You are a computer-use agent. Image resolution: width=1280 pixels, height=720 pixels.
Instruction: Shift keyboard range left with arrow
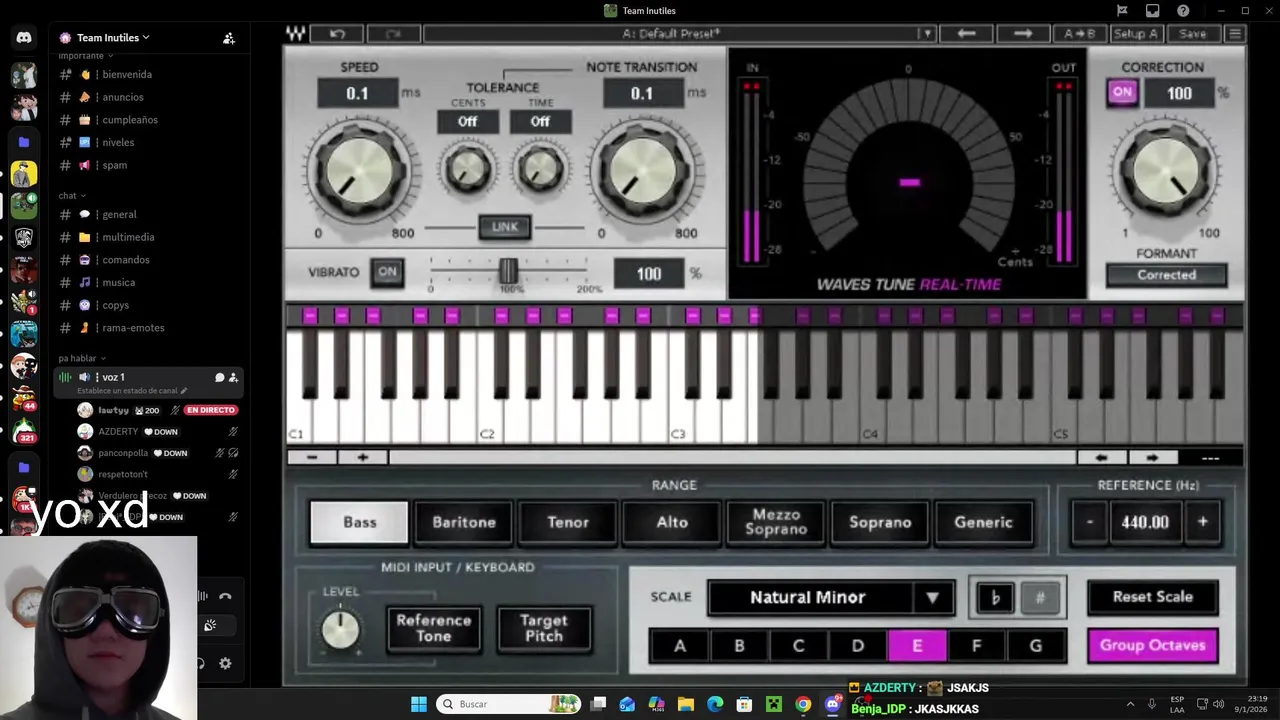click(x=1101, y=458)
